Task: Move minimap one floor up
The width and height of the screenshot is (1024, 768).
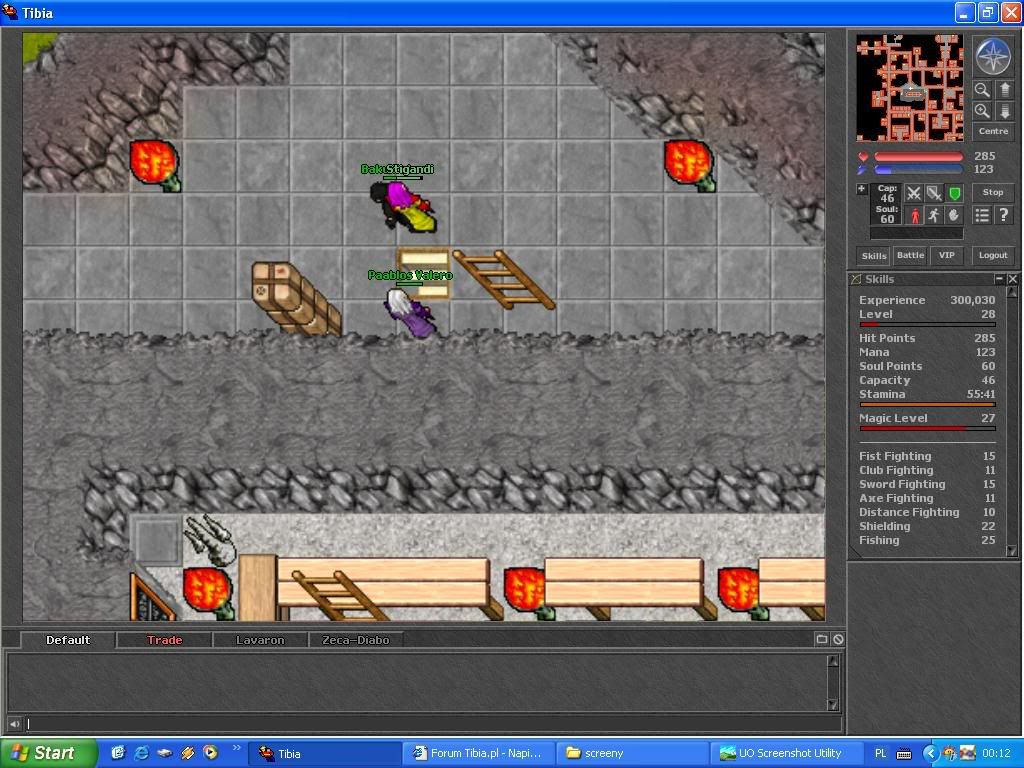Action: coord(1004,90)
